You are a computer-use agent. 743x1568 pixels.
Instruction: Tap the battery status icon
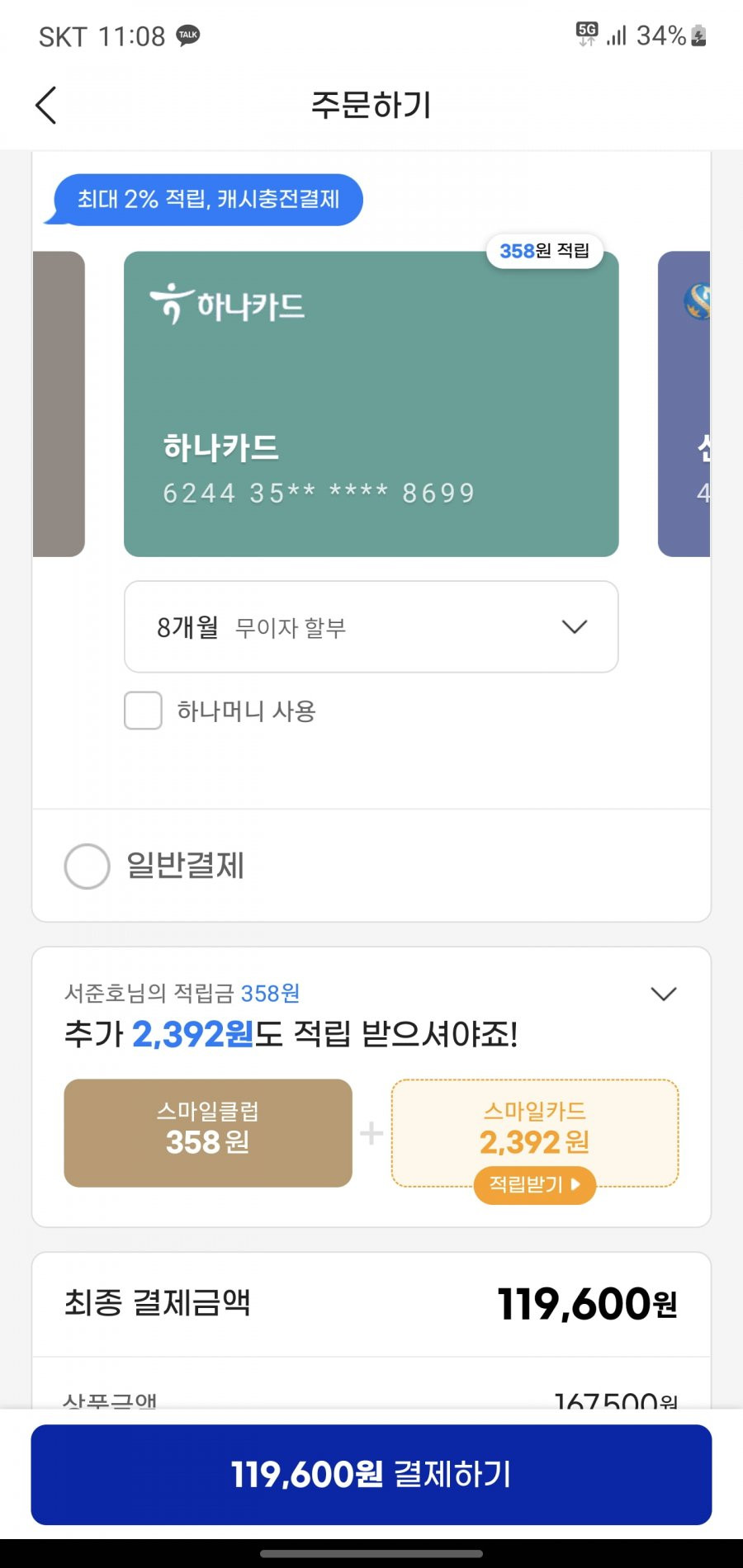[698, 35]
